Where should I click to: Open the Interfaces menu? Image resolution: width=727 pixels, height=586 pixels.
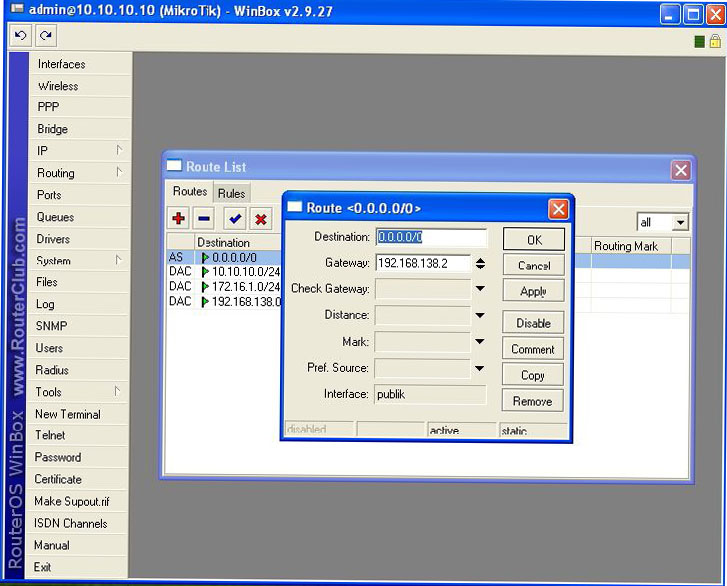click(79, 64)
